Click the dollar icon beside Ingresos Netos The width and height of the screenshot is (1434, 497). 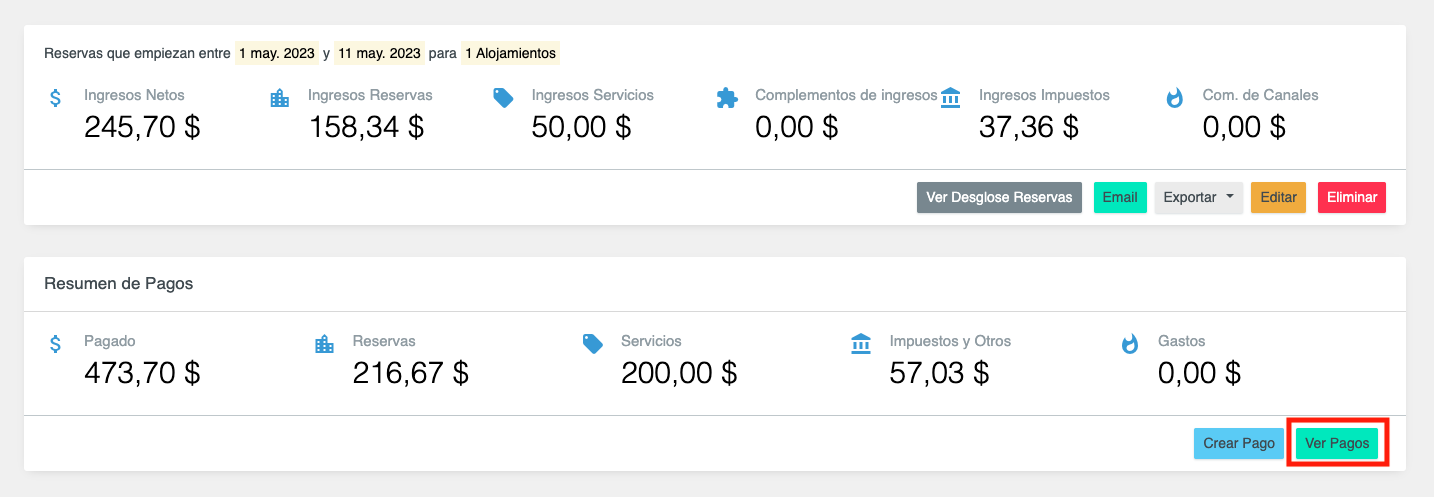(56, 98)
